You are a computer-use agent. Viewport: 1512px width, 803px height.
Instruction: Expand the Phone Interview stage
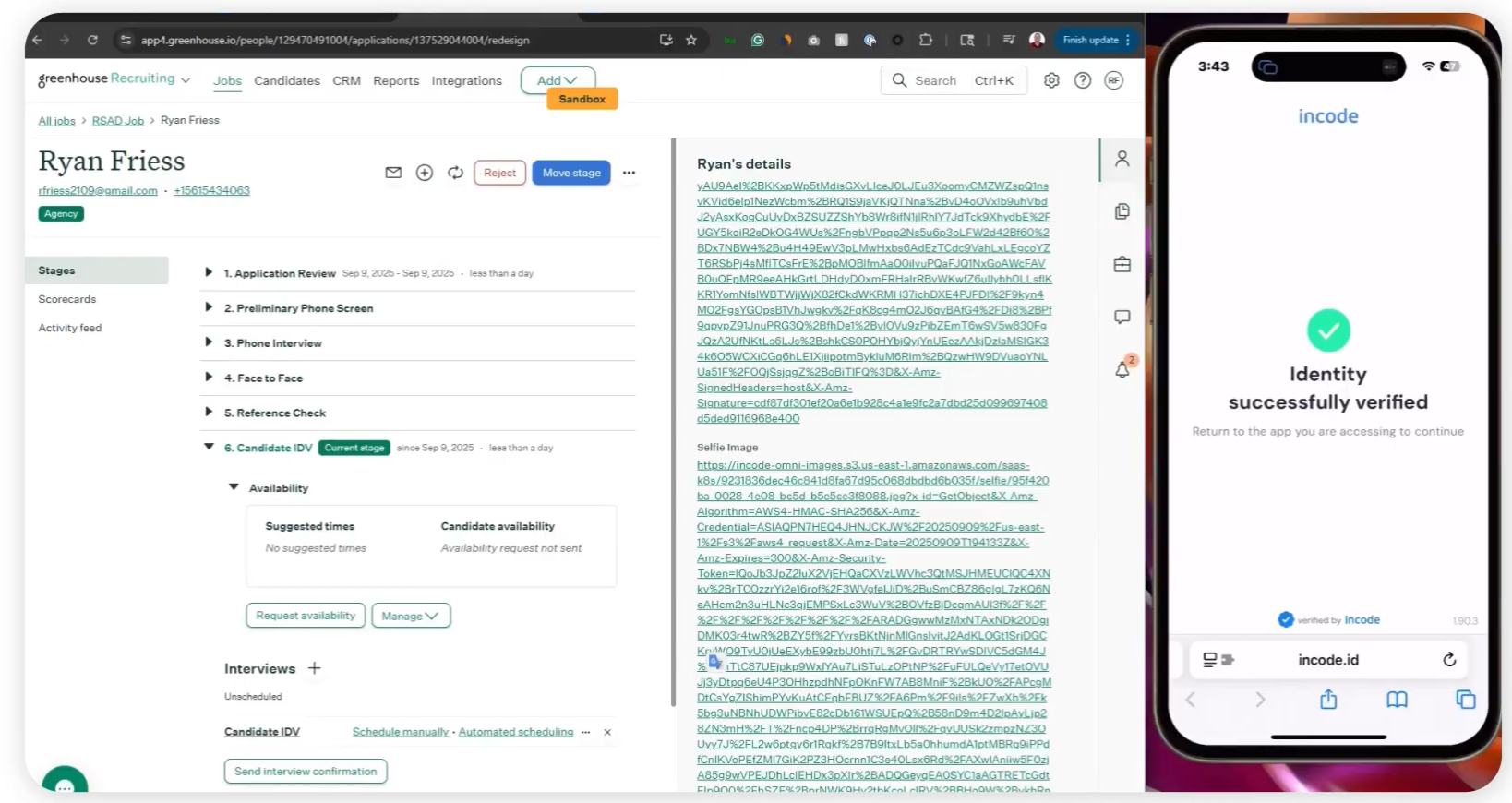pyautogui.click(x=209, y=342)
